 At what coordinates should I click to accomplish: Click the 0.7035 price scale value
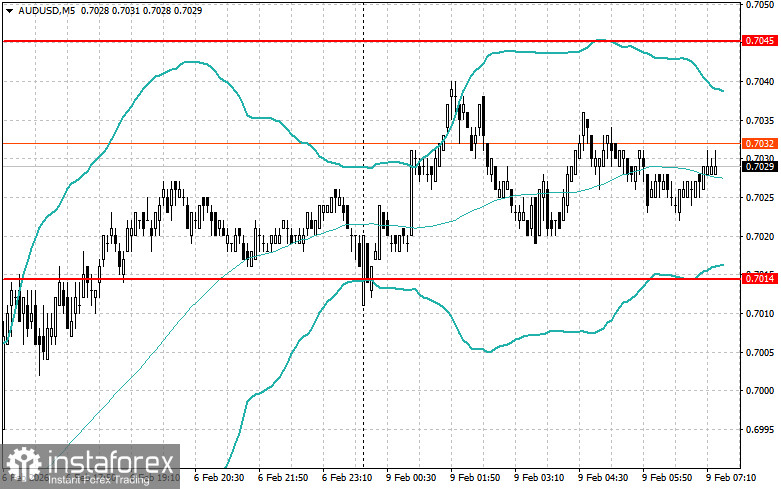tap(760, 121)
